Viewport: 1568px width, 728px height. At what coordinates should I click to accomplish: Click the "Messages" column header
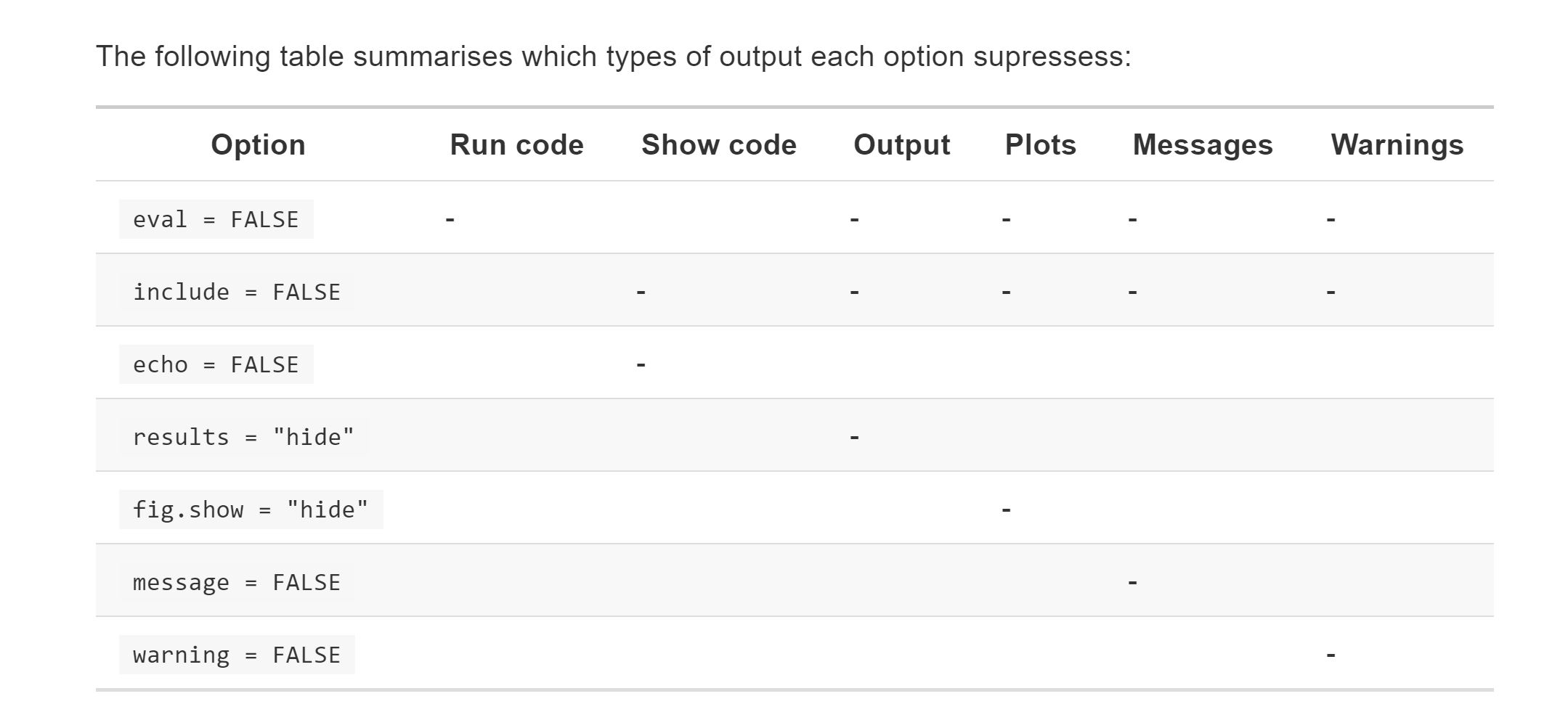(x=1202, y=145)
